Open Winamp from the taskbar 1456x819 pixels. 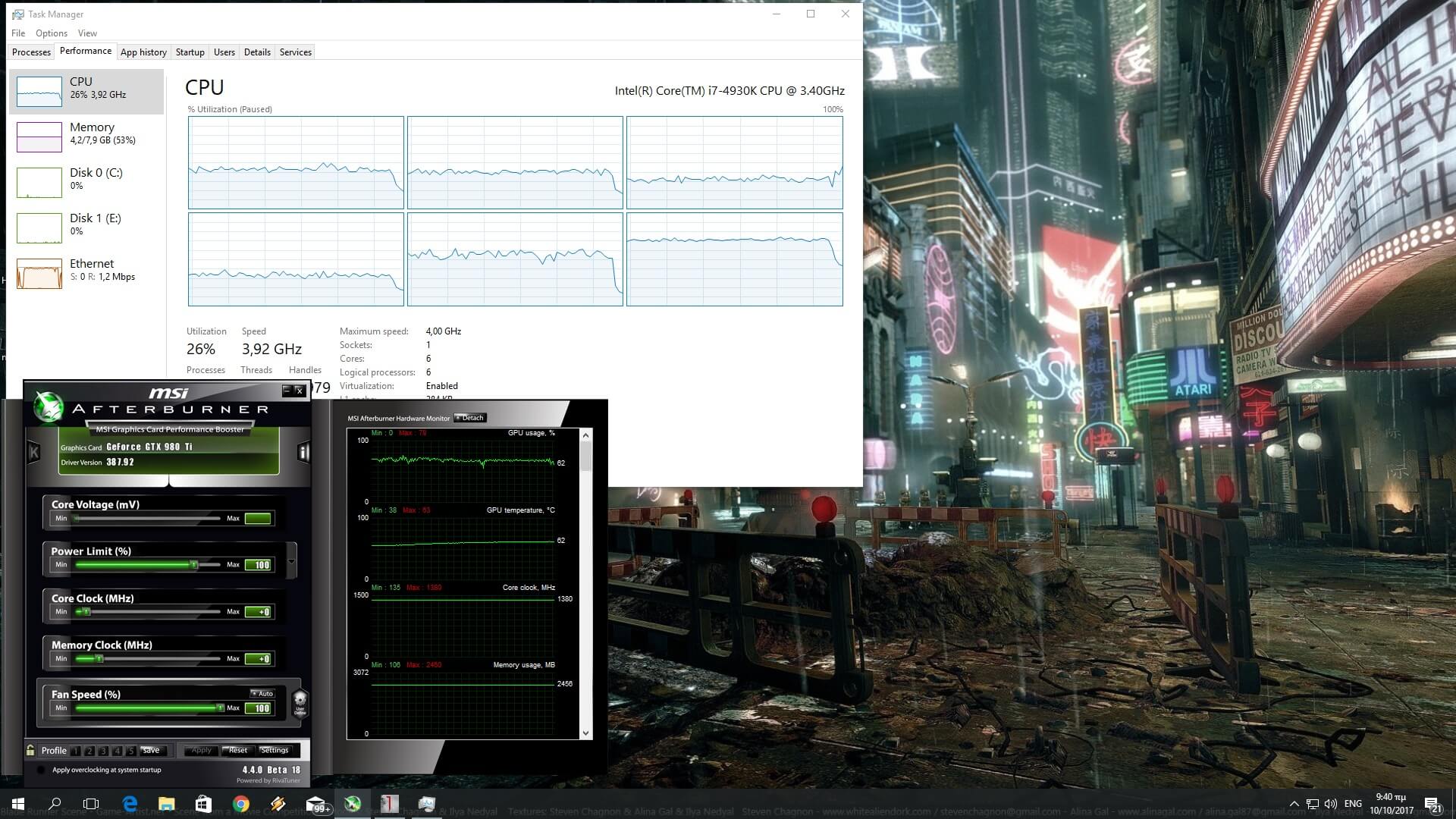click(x=278, y=804)
